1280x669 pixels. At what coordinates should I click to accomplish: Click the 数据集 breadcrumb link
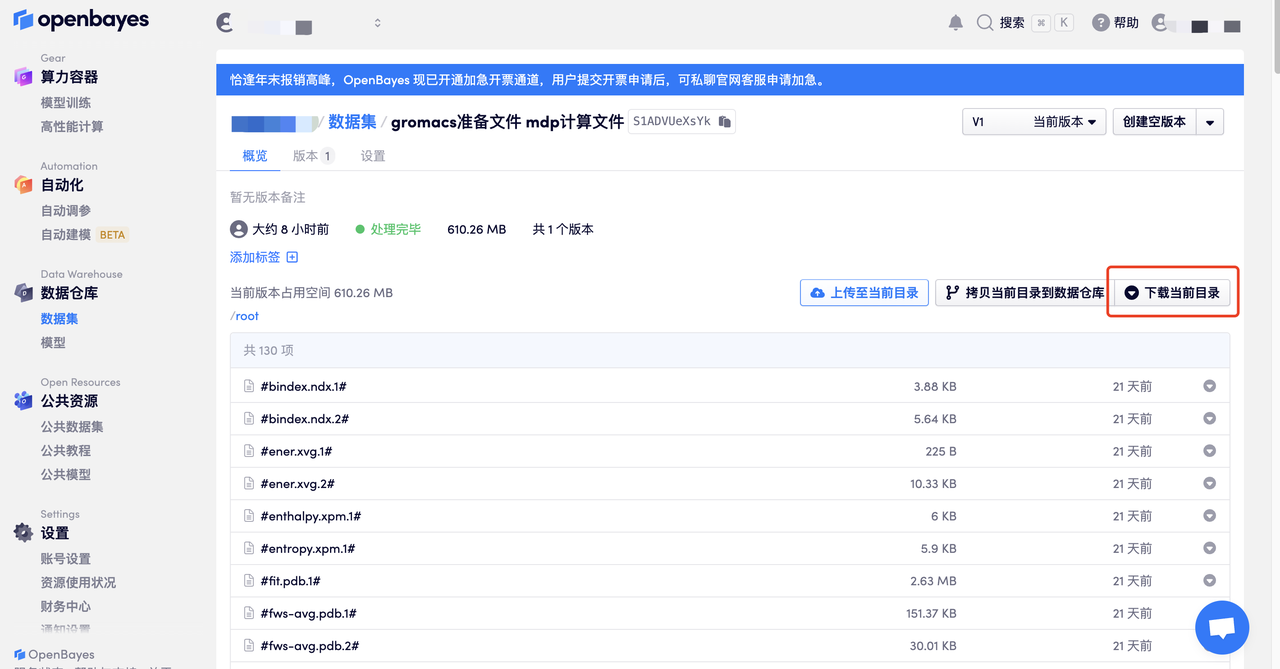pos(352,122)
